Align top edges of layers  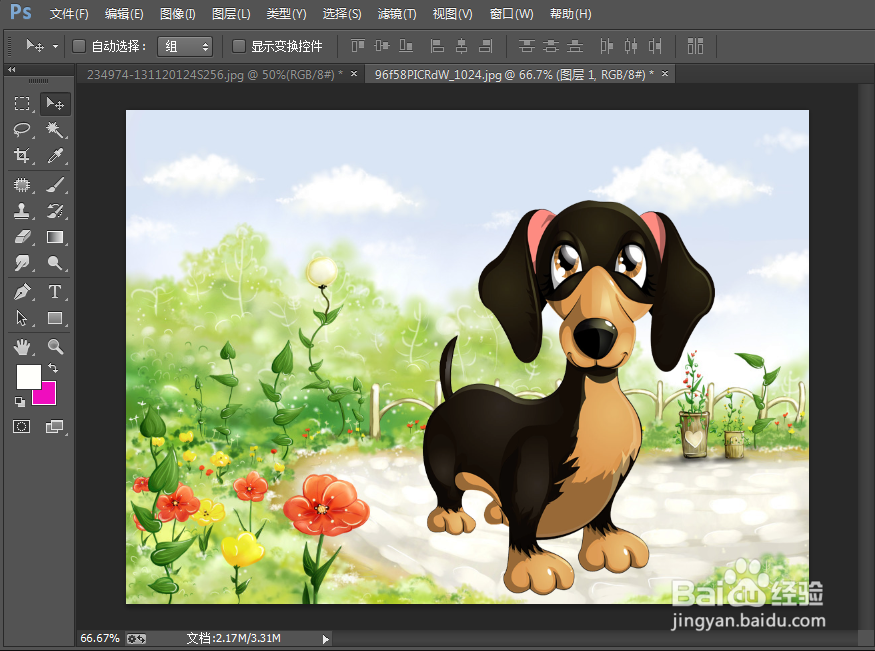[358, 46]
